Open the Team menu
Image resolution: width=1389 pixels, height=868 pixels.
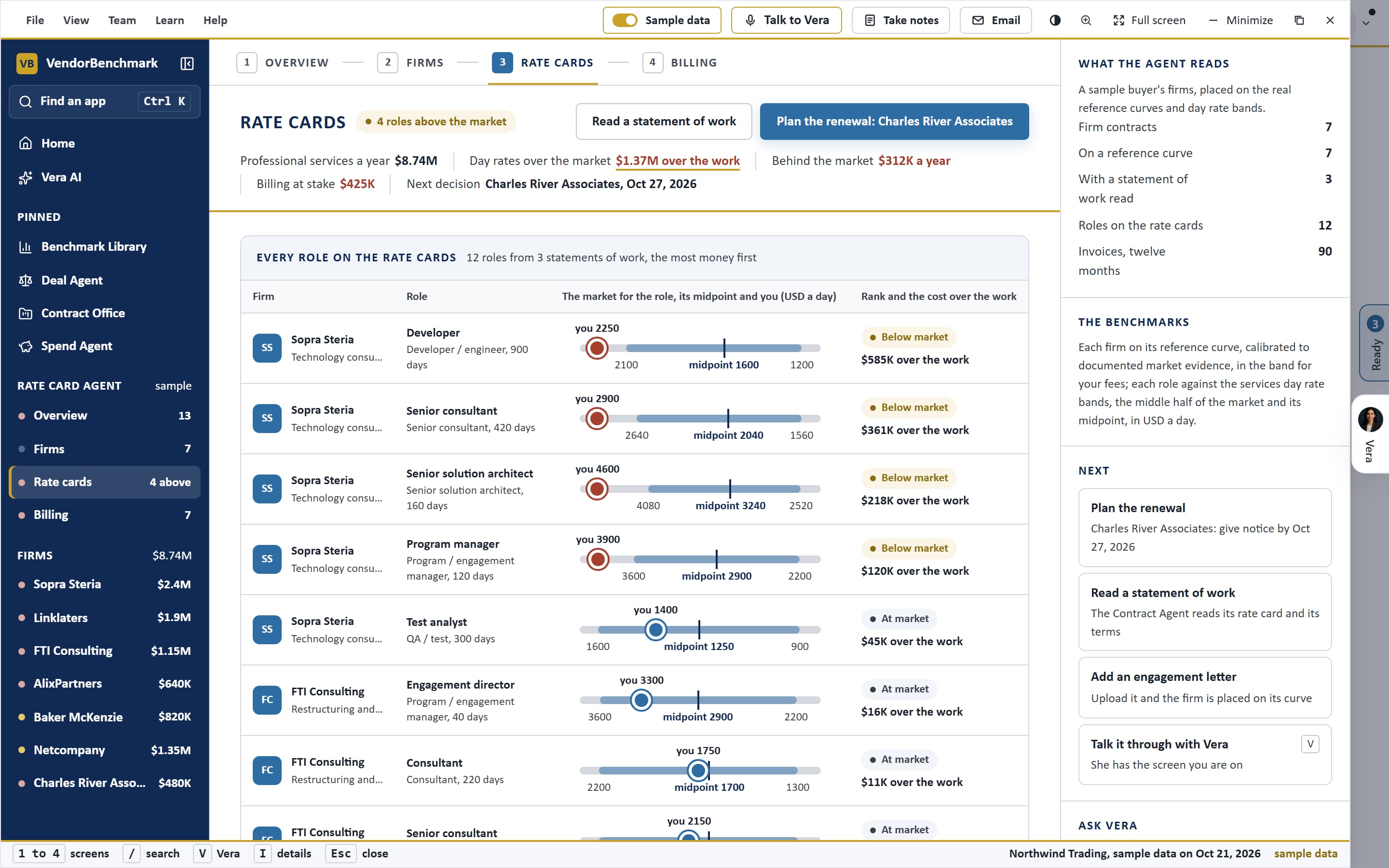click(122, 20)
